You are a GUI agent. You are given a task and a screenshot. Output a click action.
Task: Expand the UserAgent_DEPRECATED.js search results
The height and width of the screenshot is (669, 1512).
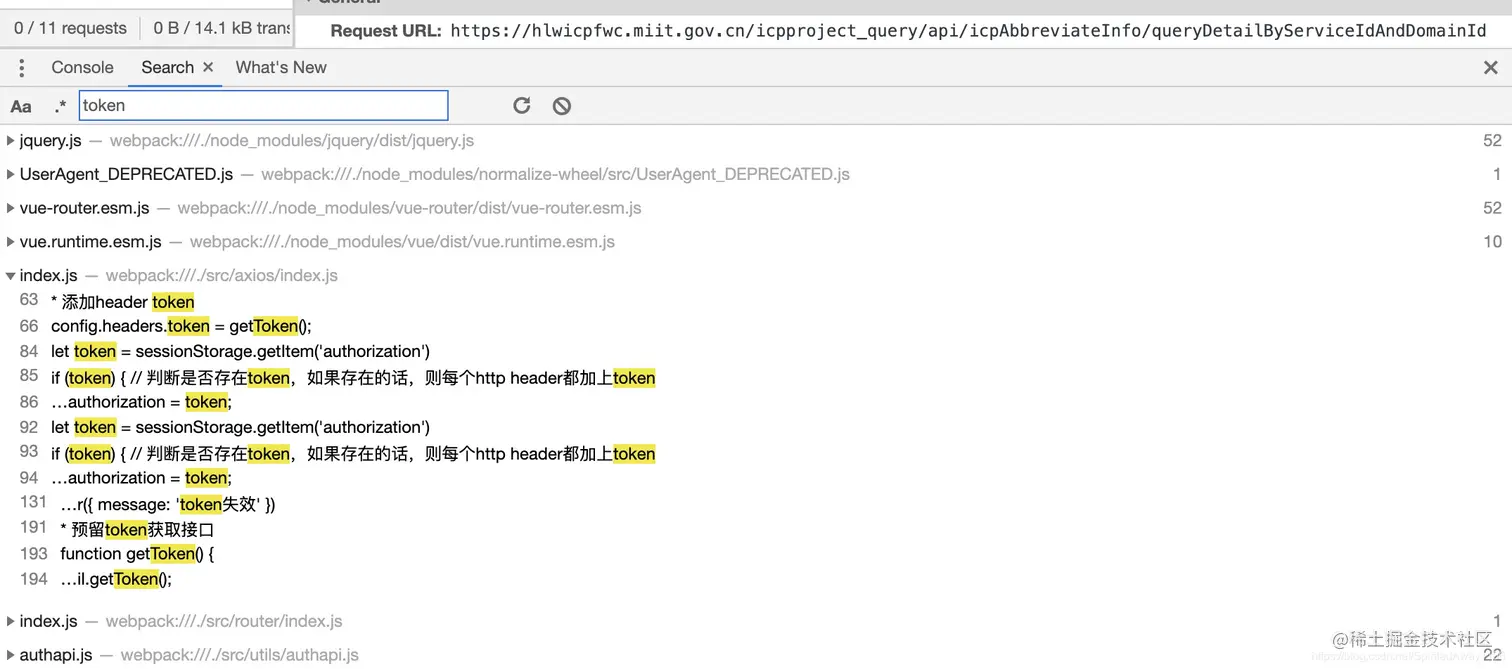click(10, 173)
